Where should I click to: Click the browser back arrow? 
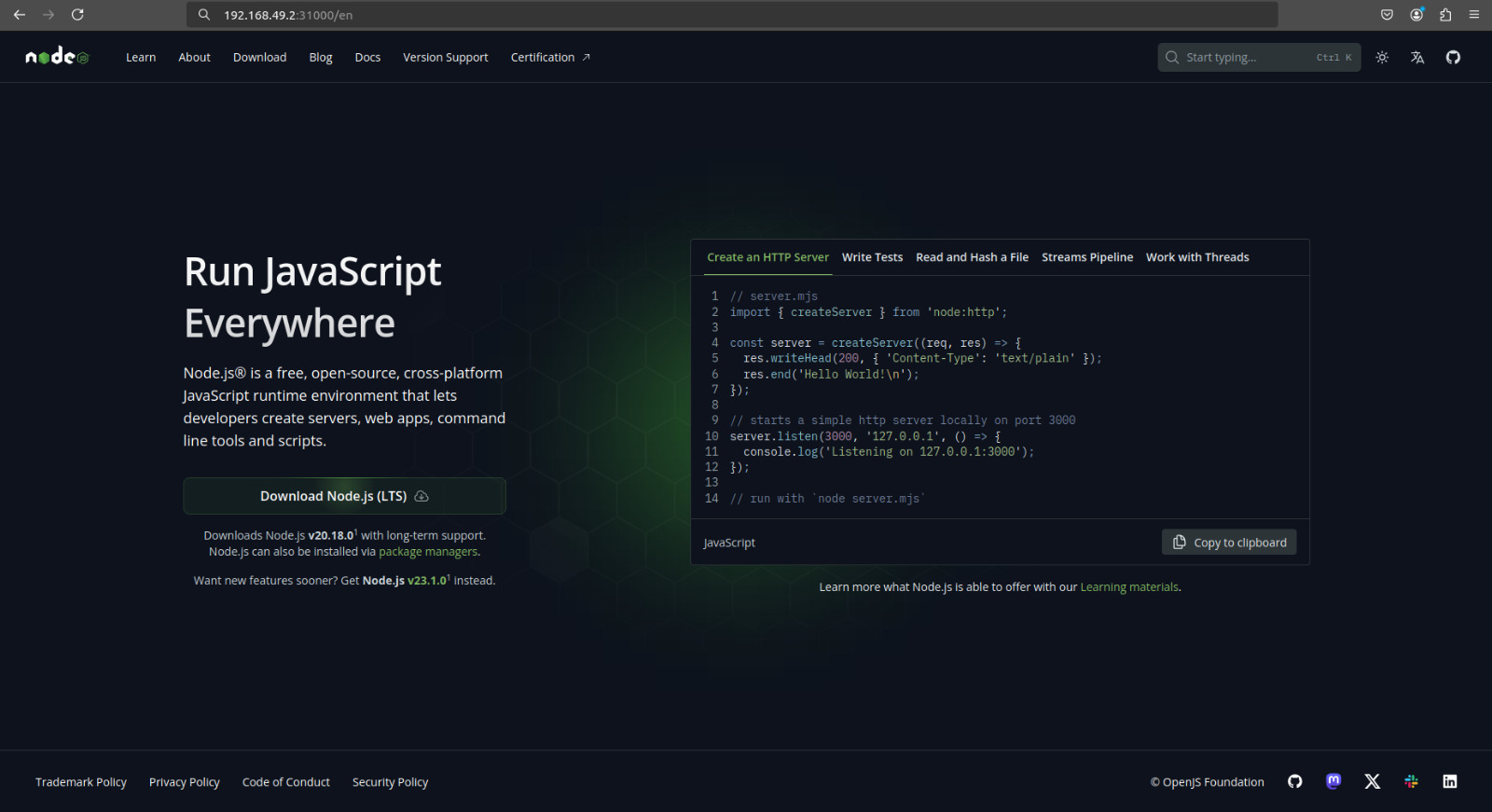19,15
